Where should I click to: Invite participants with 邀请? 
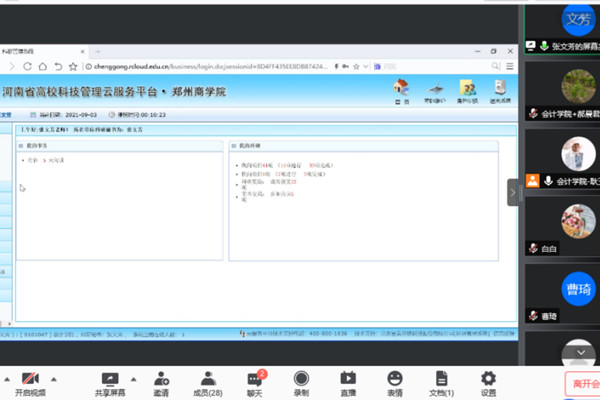click(161, 384)
